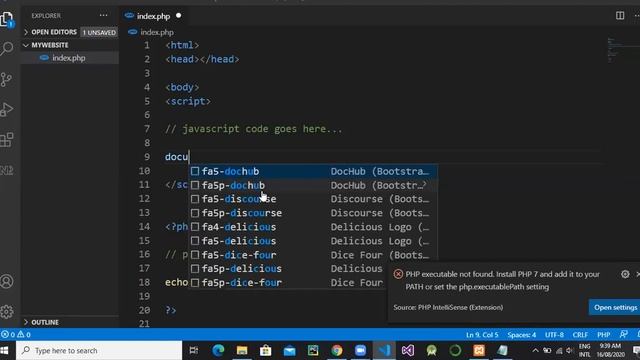Launch Microsoft Edge from taskbar
This screenshot has width=640, height=360.
[x=218, y=350]
